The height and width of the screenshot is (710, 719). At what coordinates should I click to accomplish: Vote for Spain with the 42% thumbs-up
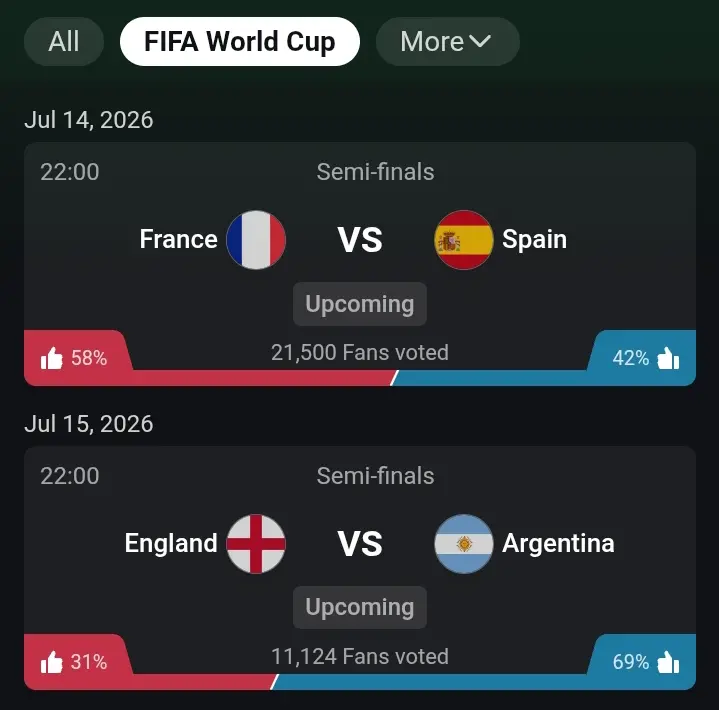646,358
